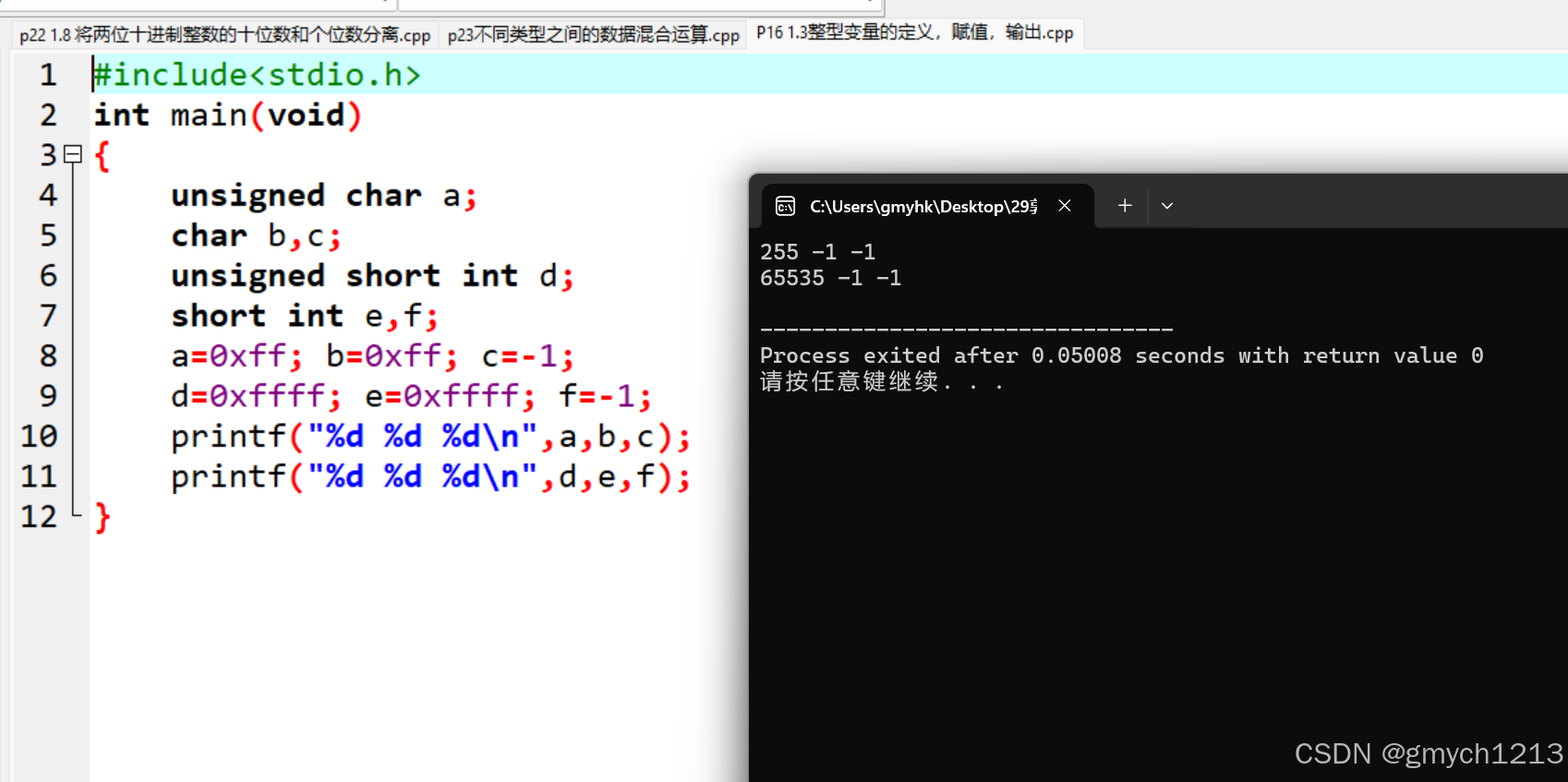Click line number 10 in gutter
The height and width of the screenshot is (782, 1568).
39,437
